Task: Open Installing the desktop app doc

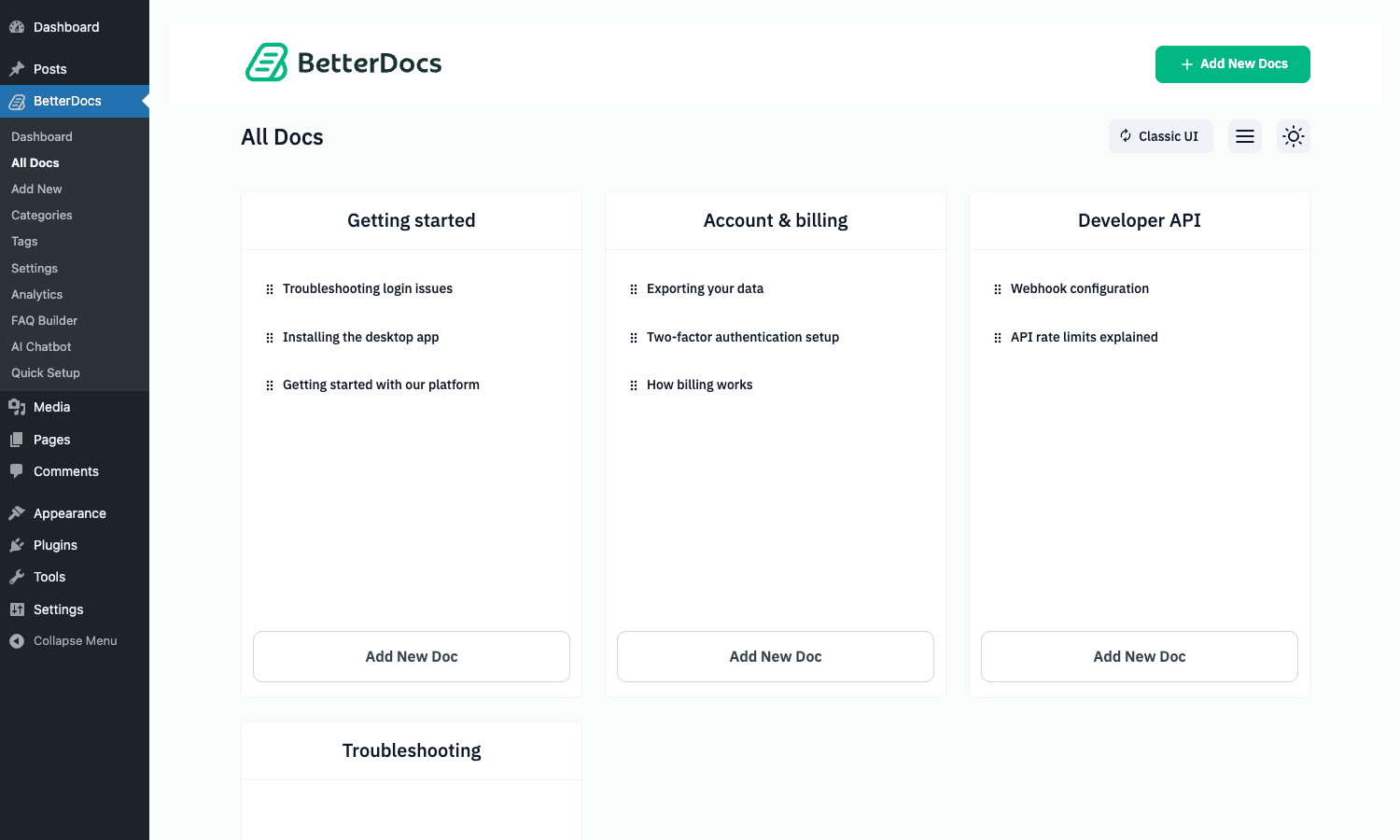Action: click(361, 337)
